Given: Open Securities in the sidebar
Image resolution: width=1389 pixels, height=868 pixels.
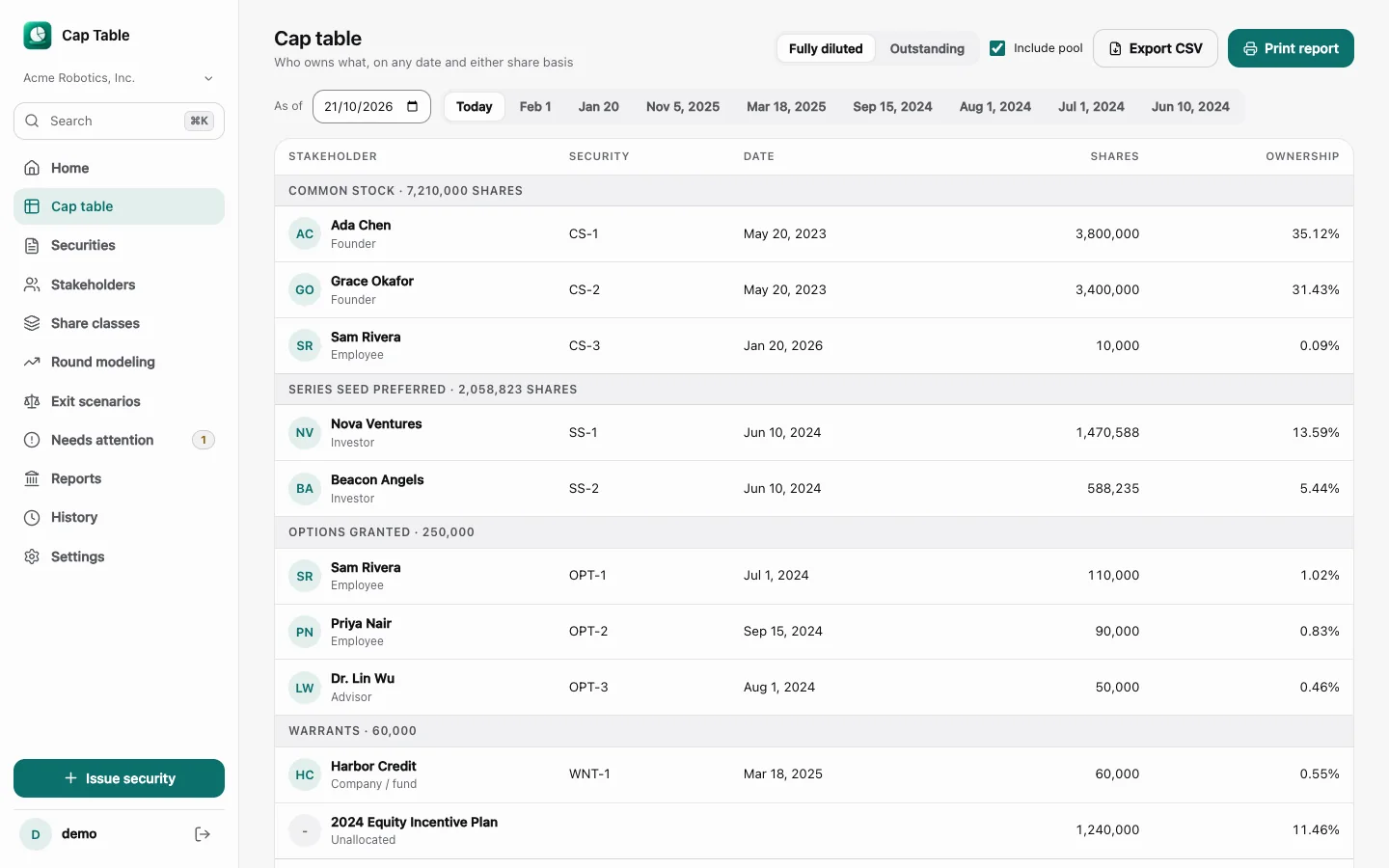Looking at the screenshot, I should [119, 245].
